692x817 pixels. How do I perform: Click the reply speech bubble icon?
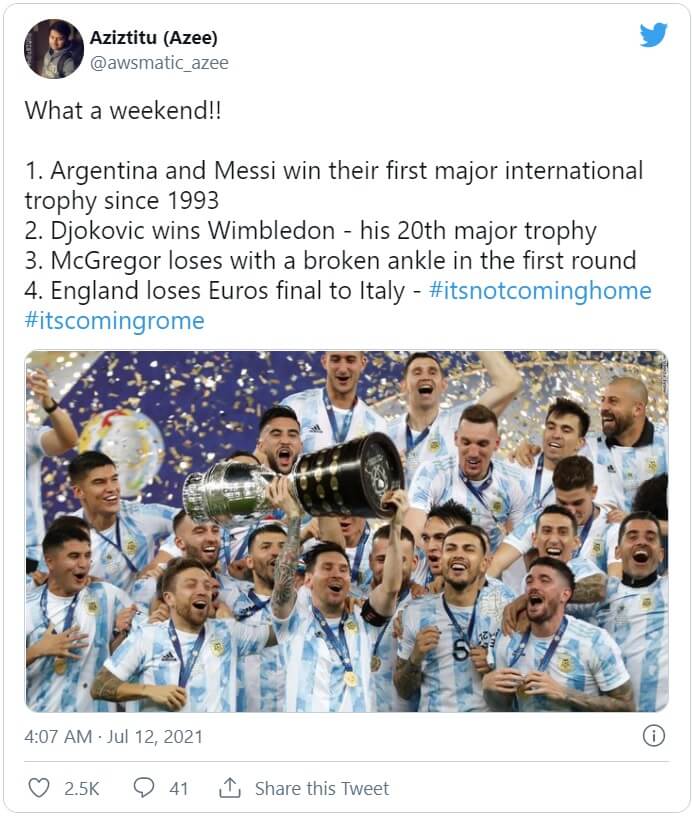coord(144,788)
